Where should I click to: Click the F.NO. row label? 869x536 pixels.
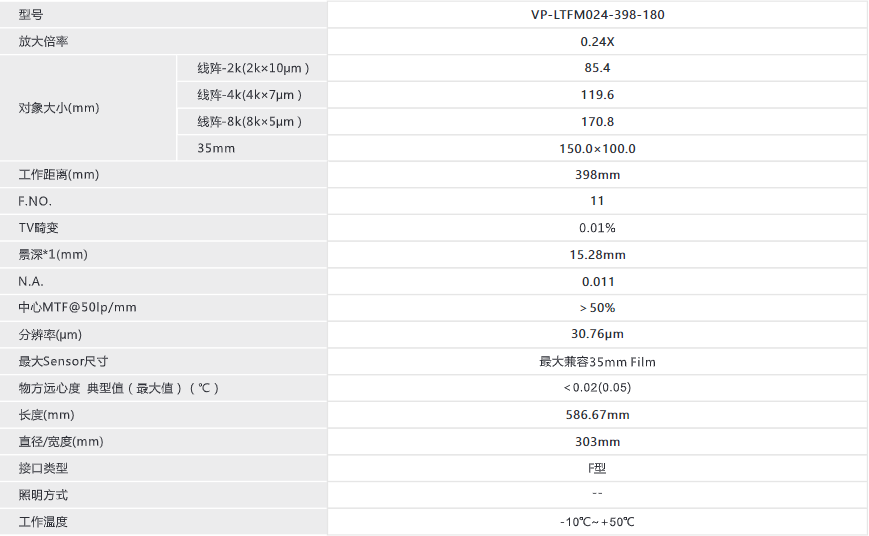[35, 201]
